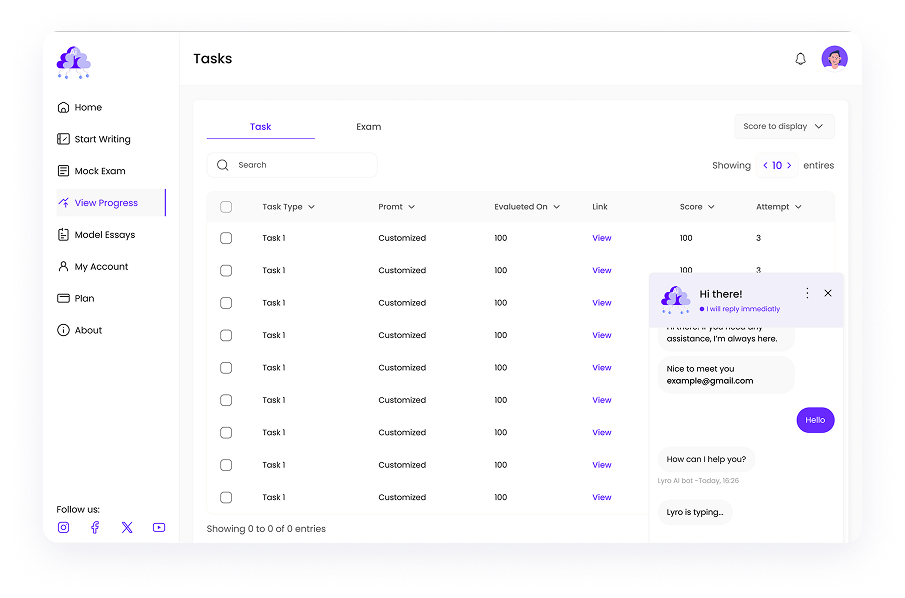Sort by Evaluated On column
This screenshot has height=598, width=905.
(x=526, y=207)
